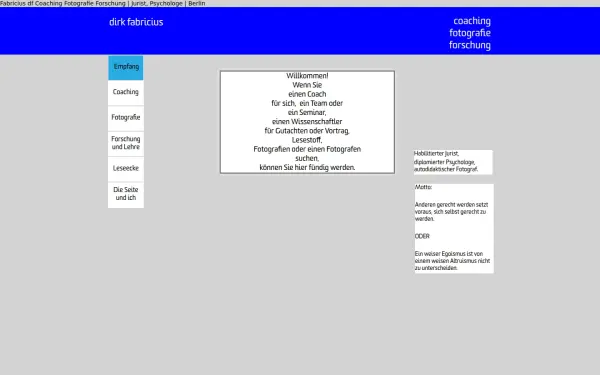Click the 'Anderen gerecht werden' motto paragraph

point(452,212)
